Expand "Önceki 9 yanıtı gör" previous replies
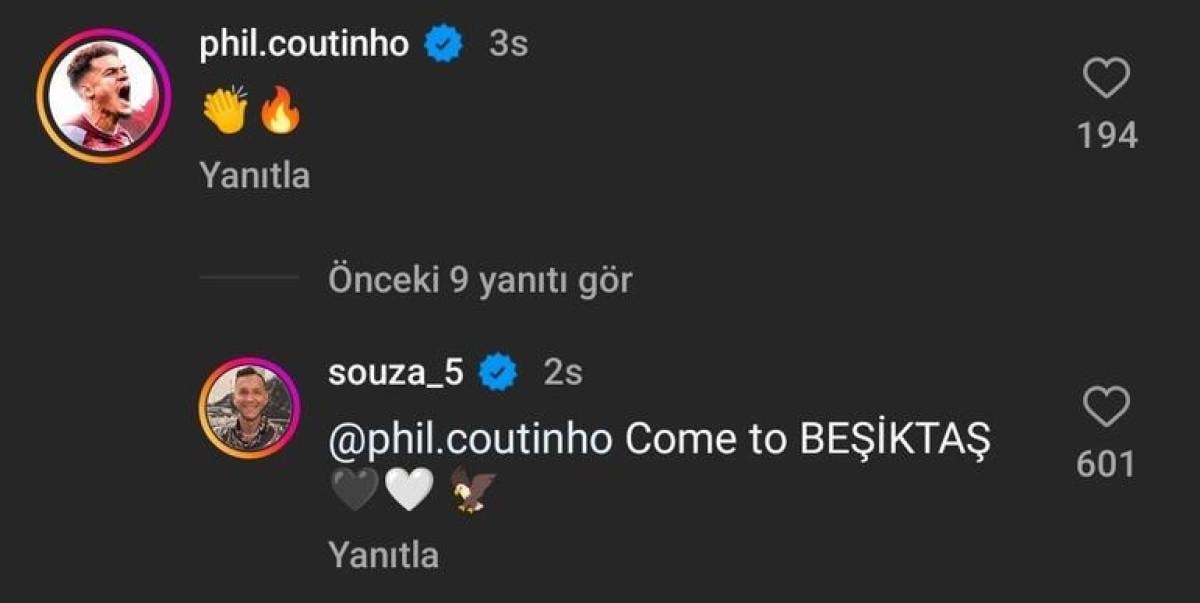The width and height of the screenshot is (1200, 603). (x=480, y=280)
